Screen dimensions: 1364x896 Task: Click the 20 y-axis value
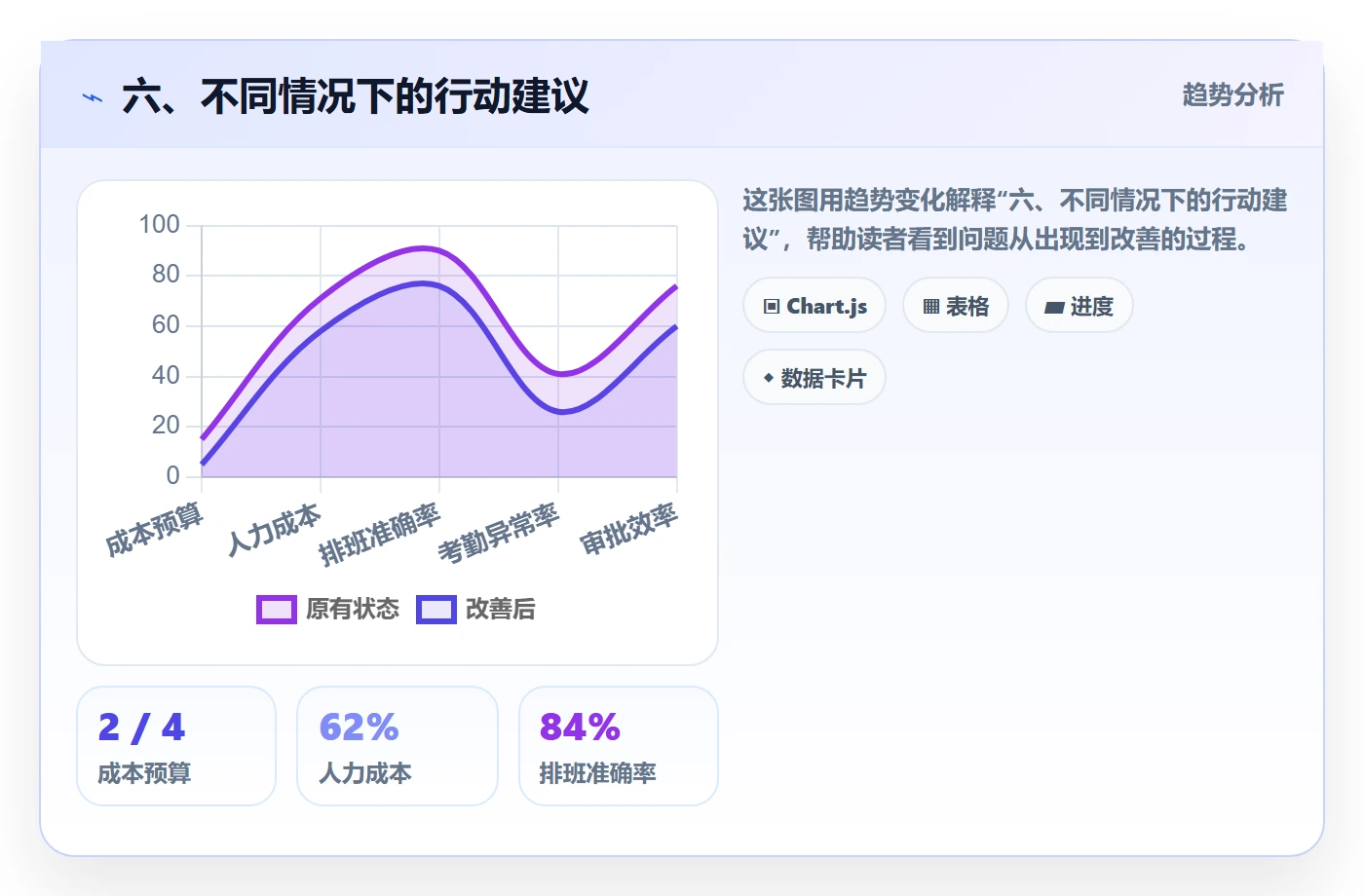tap(167, 426)
